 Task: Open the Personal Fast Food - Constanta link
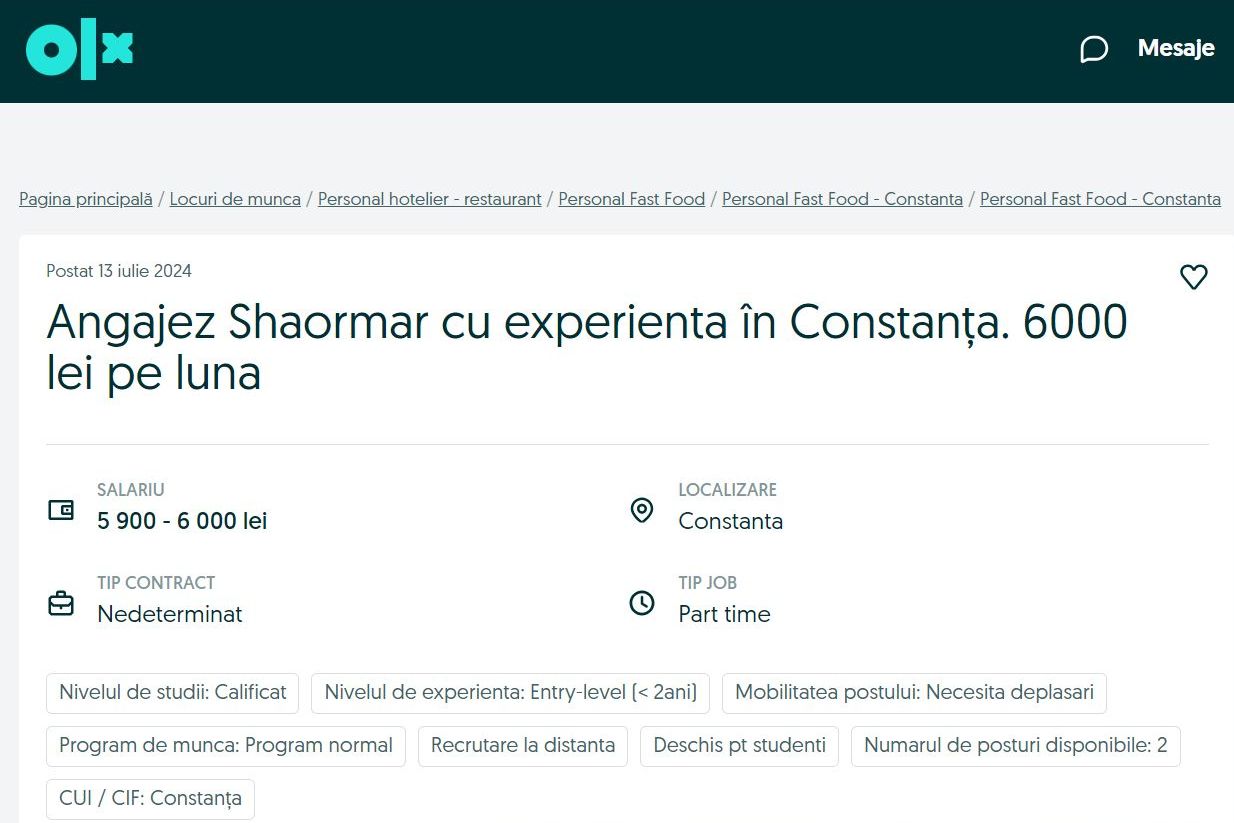(x=842, y=199)
